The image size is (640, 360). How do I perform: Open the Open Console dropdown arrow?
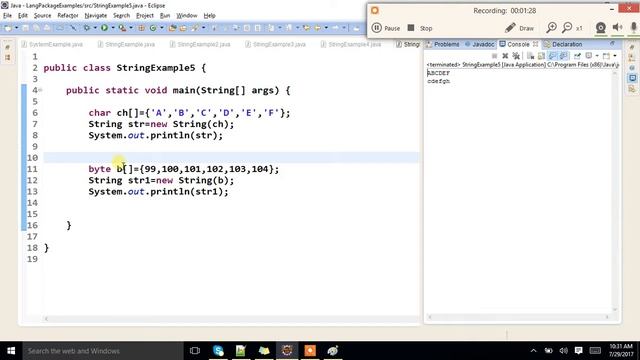tap(615, 56)
